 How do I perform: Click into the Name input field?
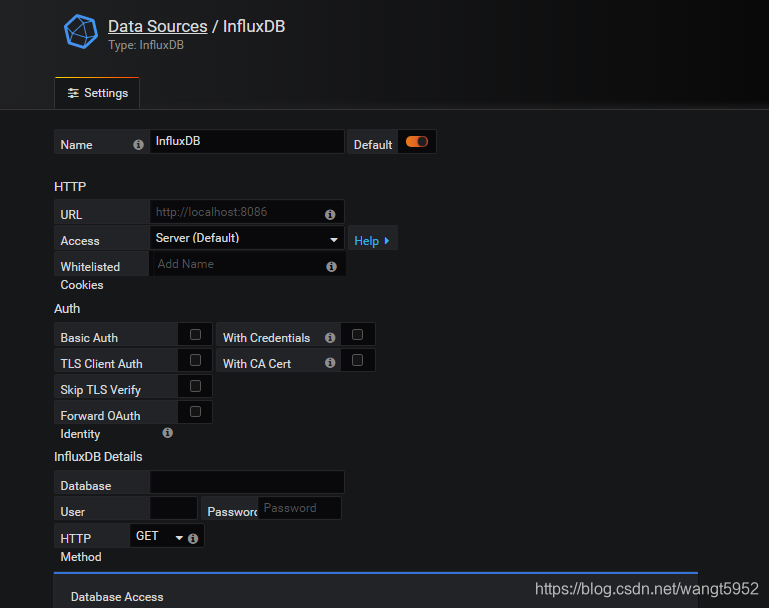pos(247,141)
